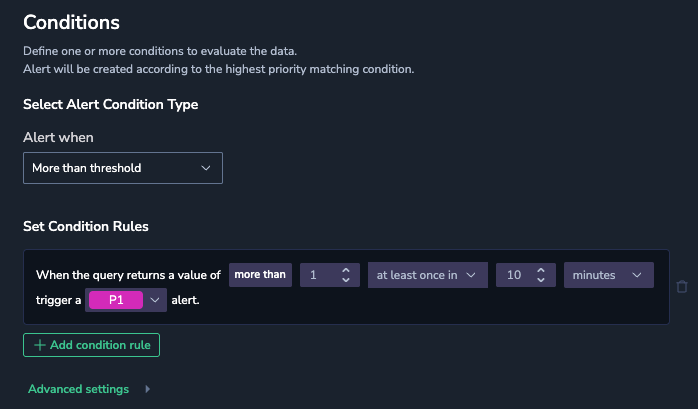Delete the condition rule with trash icon
The height and width of the screenshot is (409, 698).
click(x=682, y=287)
